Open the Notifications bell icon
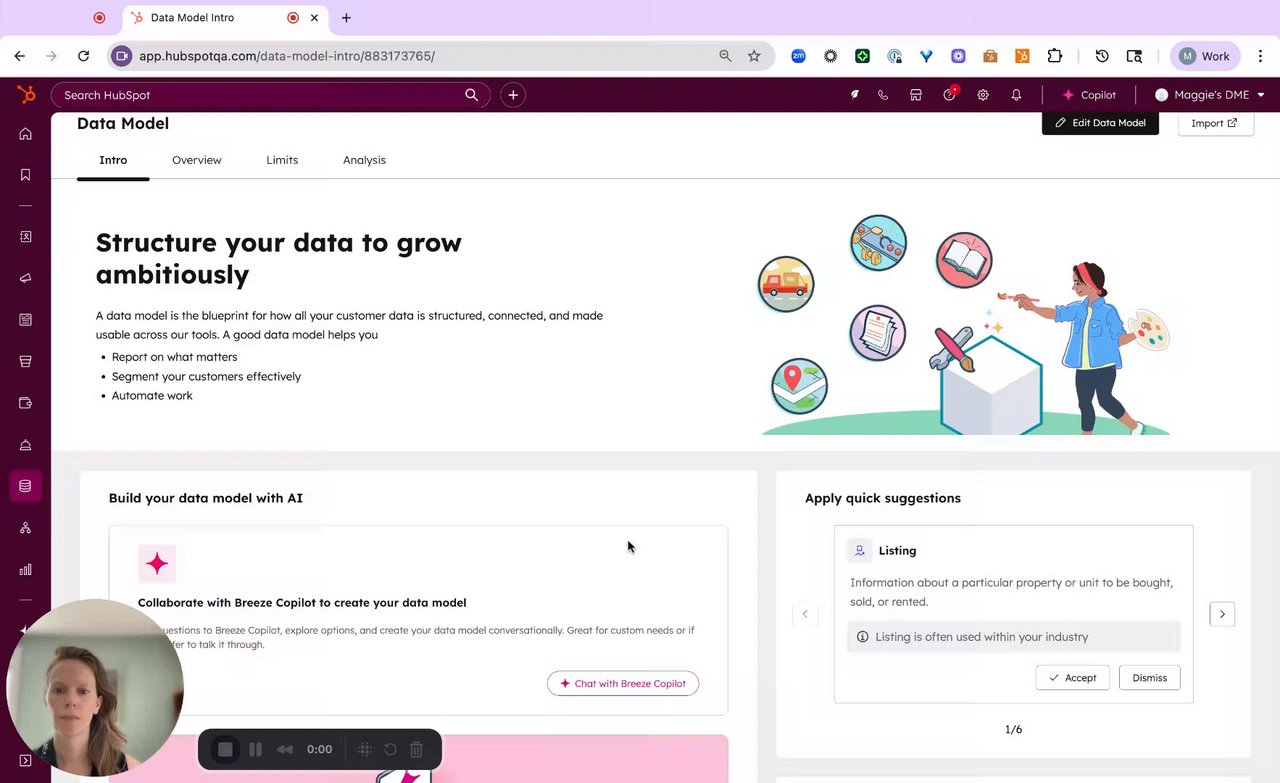Viewport: 1280px width, 783px height. click(1016, 95)
